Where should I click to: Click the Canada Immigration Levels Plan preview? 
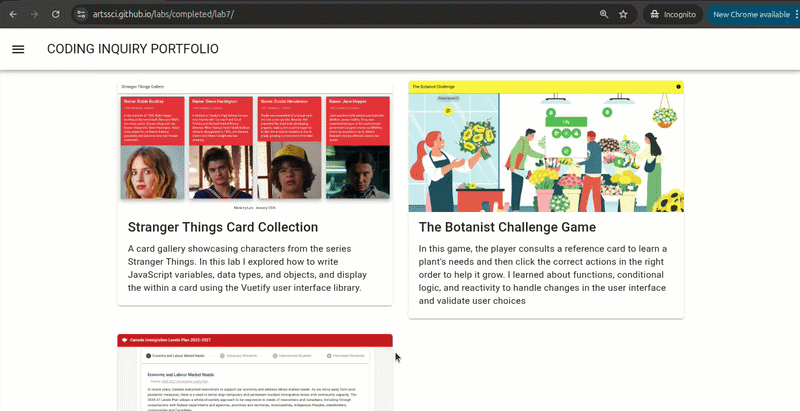[255, 375]
